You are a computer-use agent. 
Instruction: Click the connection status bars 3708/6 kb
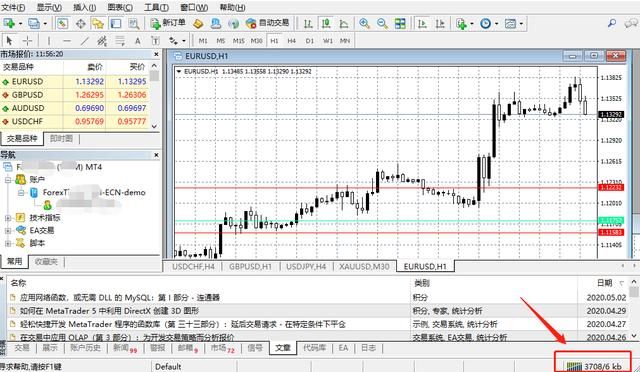(593, 366)
